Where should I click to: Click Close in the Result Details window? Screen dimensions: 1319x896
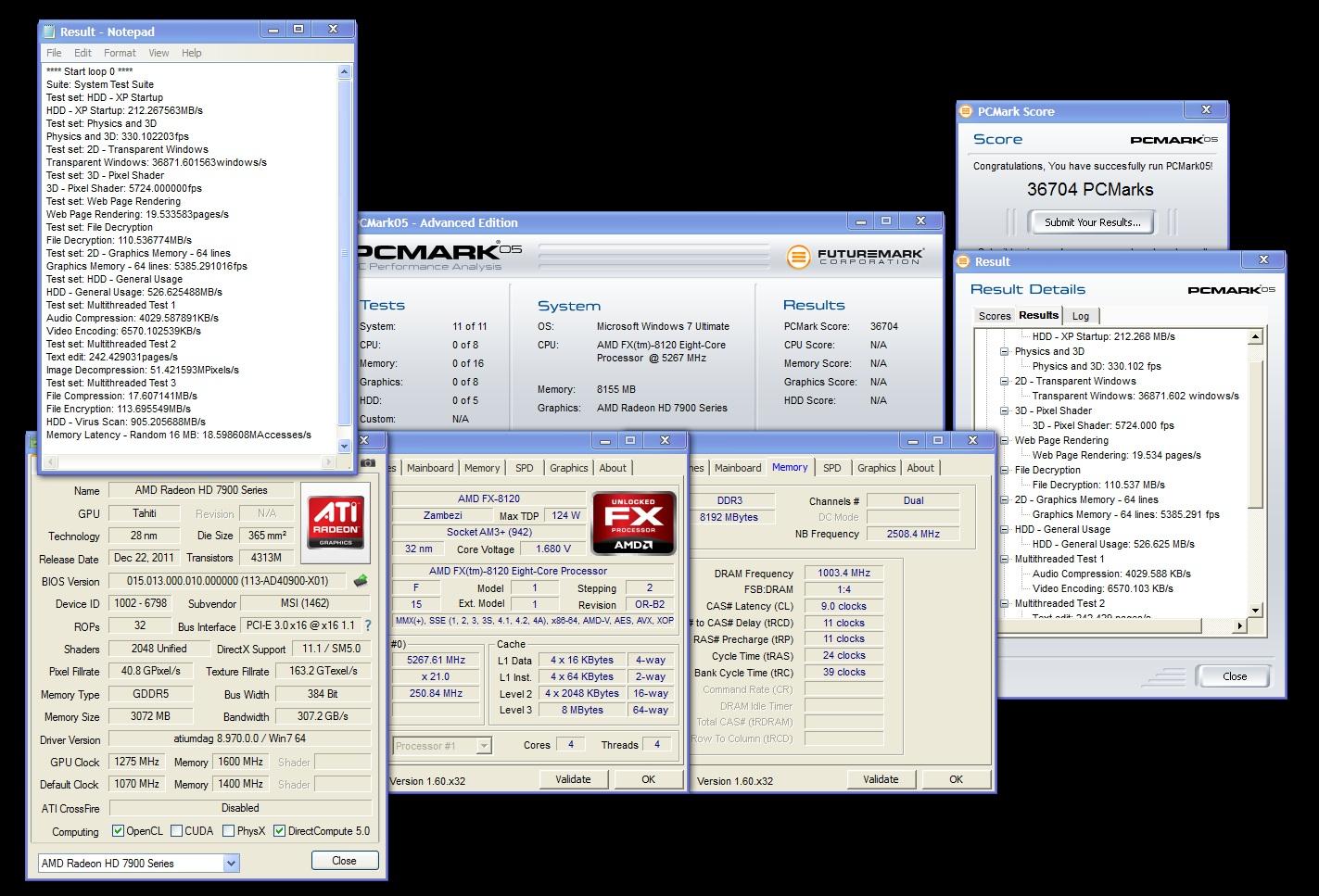coord(1234,676)
